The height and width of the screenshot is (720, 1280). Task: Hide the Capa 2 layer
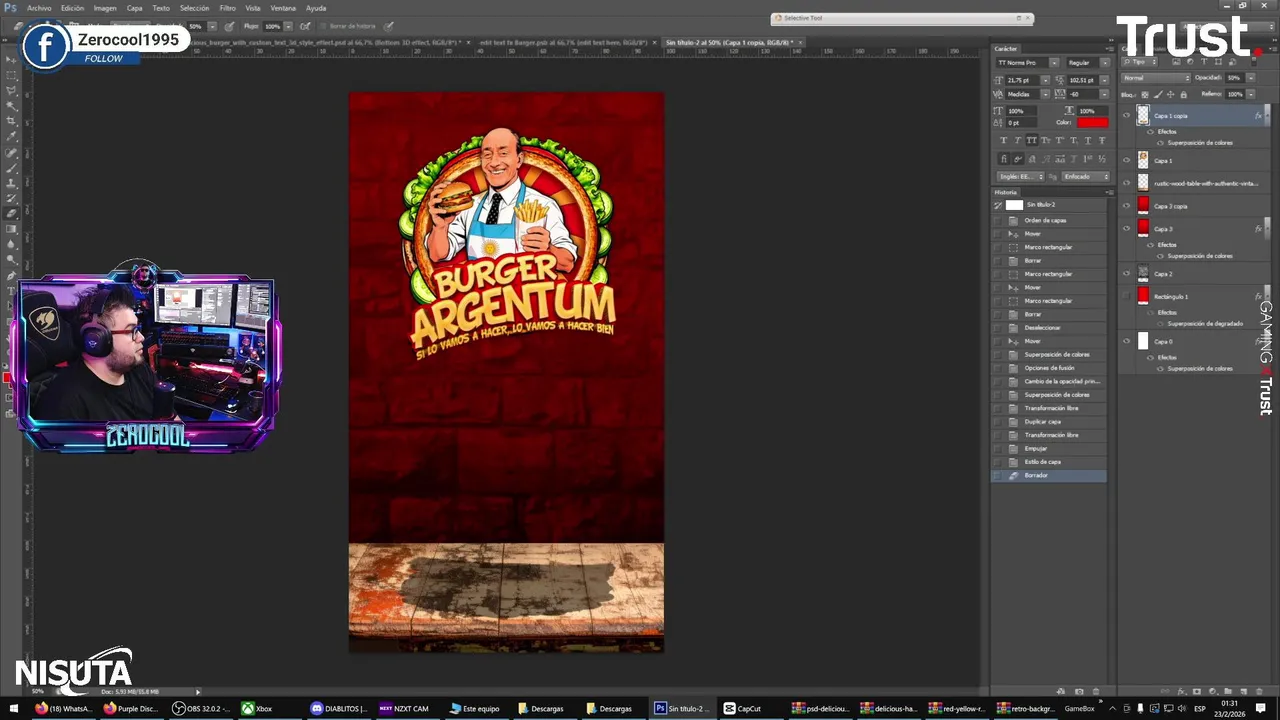coord(1126,273)
